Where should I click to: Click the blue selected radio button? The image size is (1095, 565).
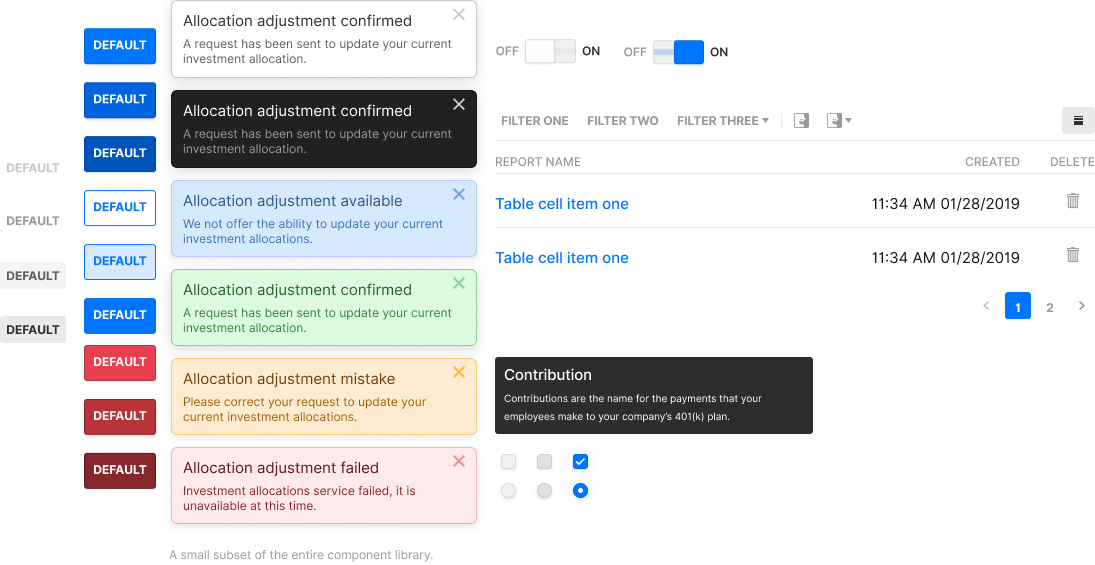coord(580,491)
